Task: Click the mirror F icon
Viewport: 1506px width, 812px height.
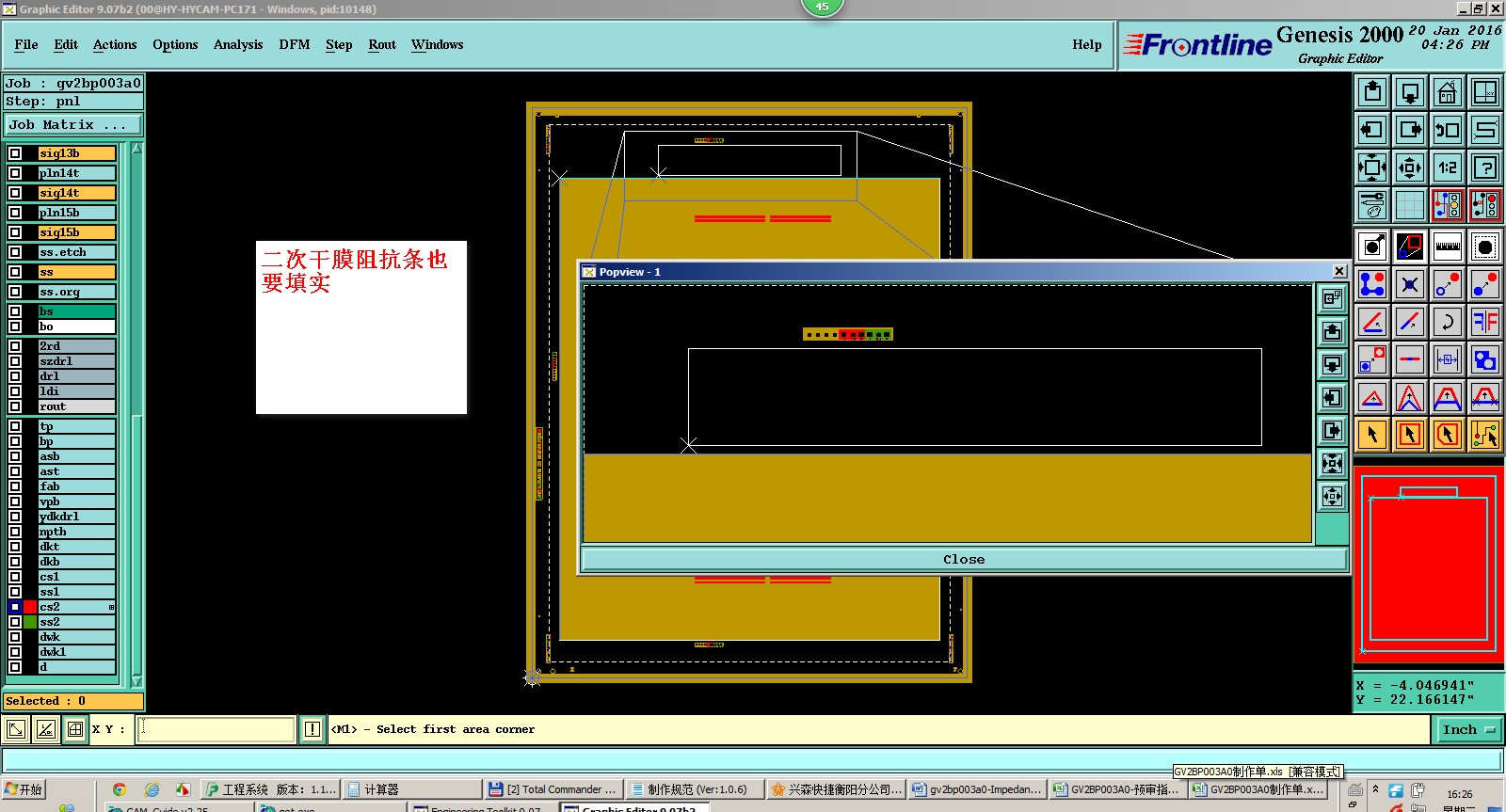Action: 1485,322
